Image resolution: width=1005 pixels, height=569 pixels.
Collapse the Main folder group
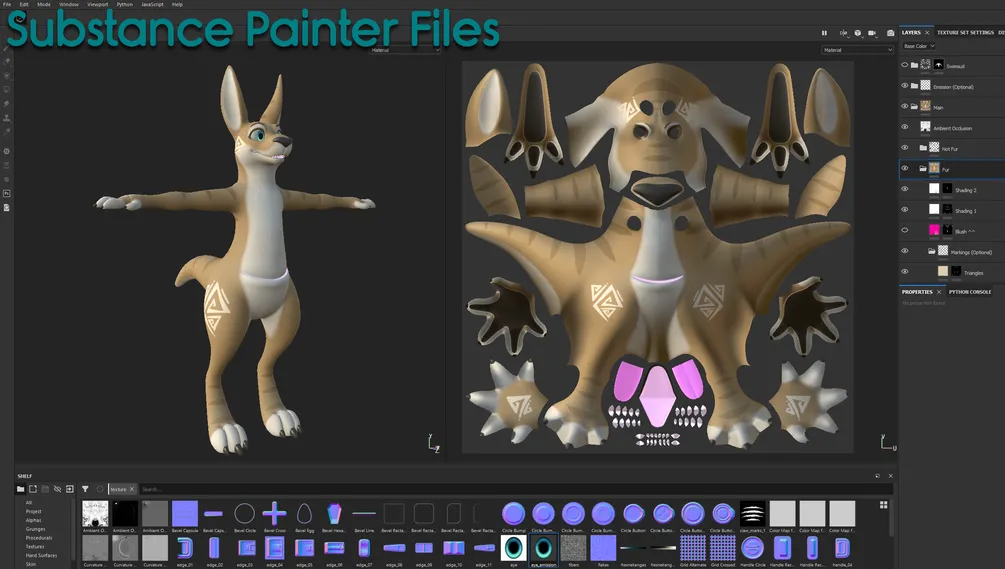point(914,106)
